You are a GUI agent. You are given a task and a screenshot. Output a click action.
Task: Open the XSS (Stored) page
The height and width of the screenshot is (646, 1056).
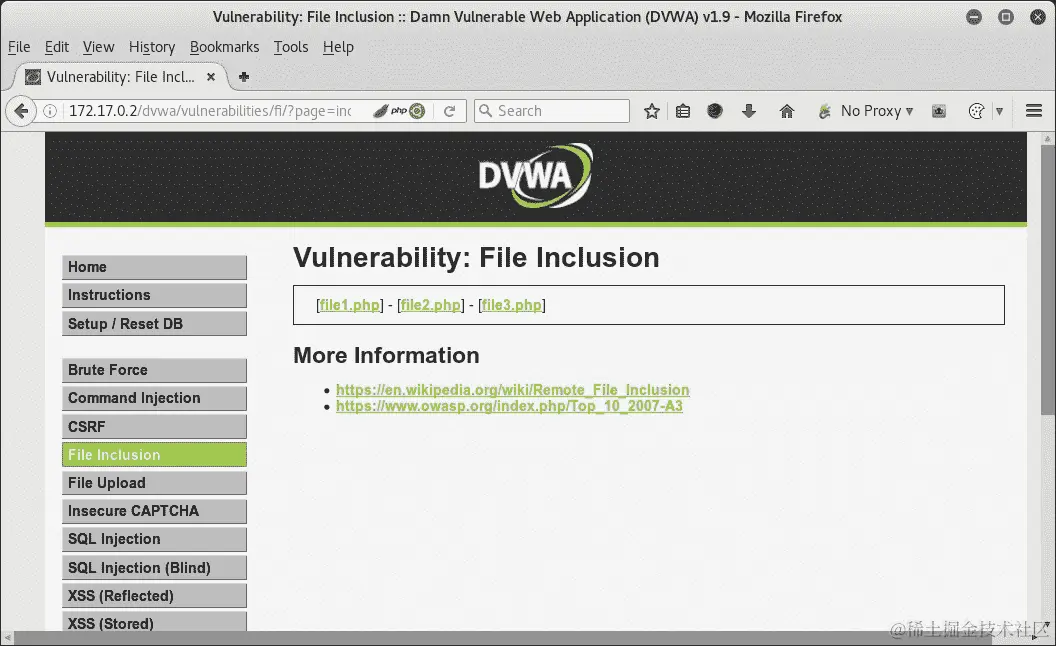[x=154, y=622]
